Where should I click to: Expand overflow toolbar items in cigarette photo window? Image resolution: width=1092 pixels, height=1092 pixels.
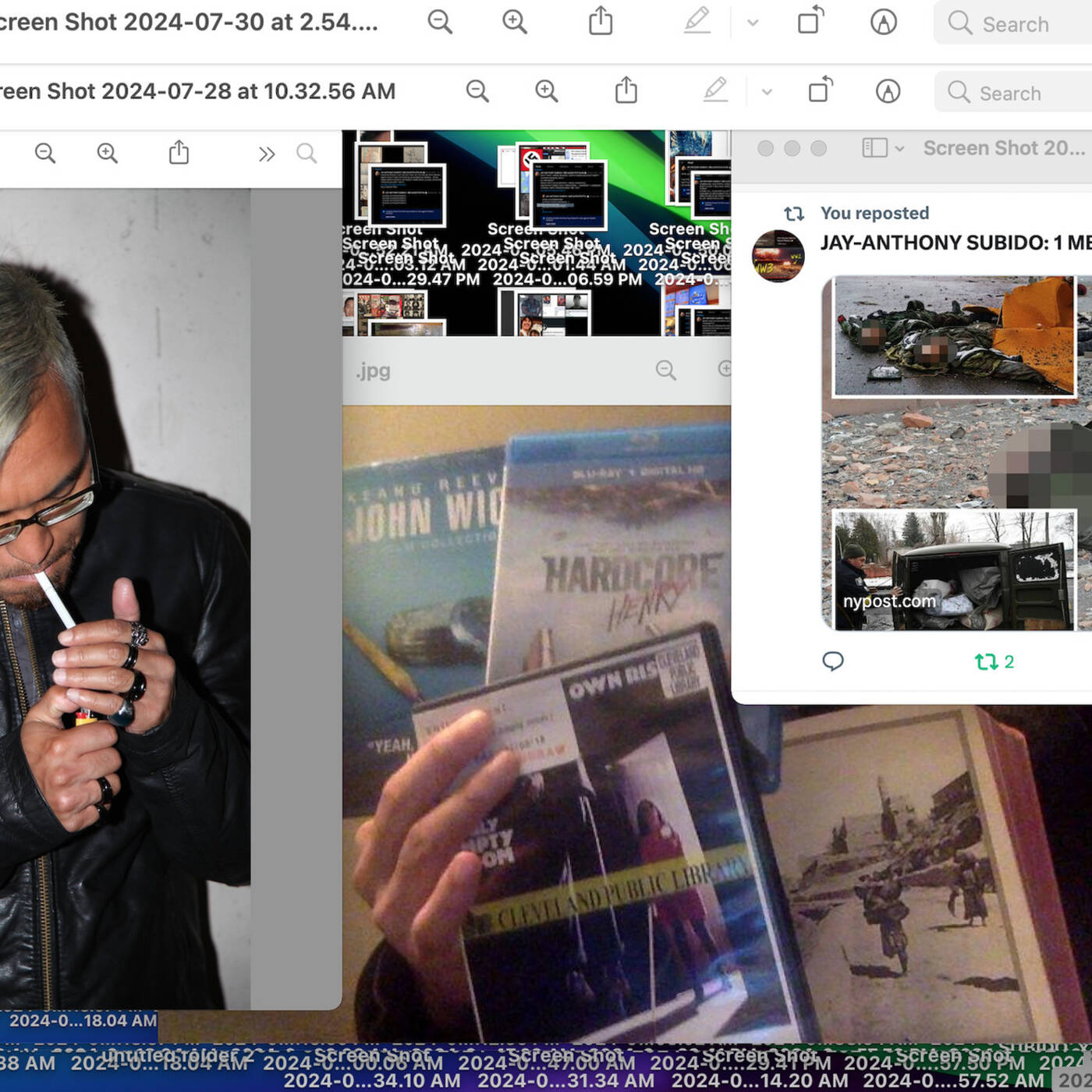(x=267, y=154)
